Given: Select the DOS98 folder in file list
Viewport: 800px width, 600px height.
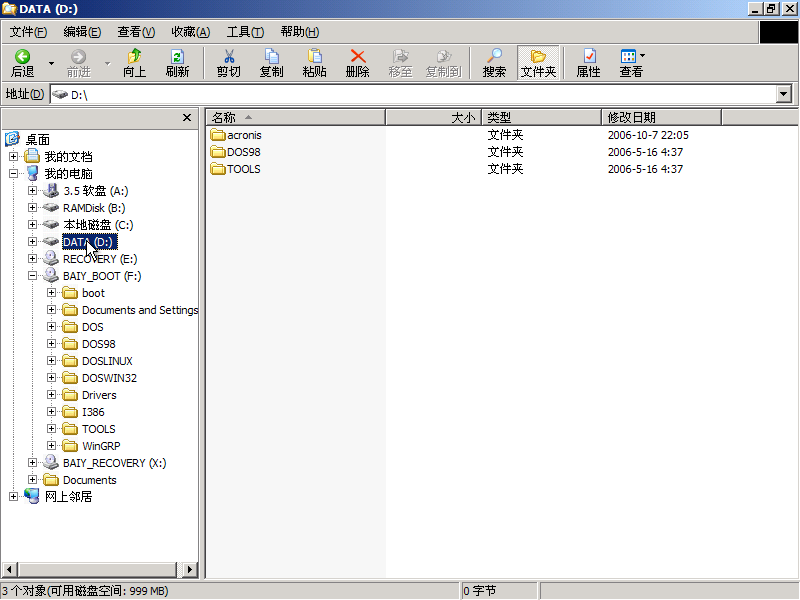Looking at the screenshot, I should (235, 152).
